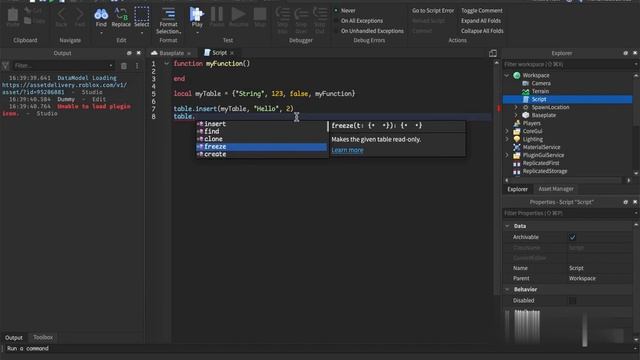
Task: Choose 'freeze' from autocomplete list
Action: pos(262,147)
